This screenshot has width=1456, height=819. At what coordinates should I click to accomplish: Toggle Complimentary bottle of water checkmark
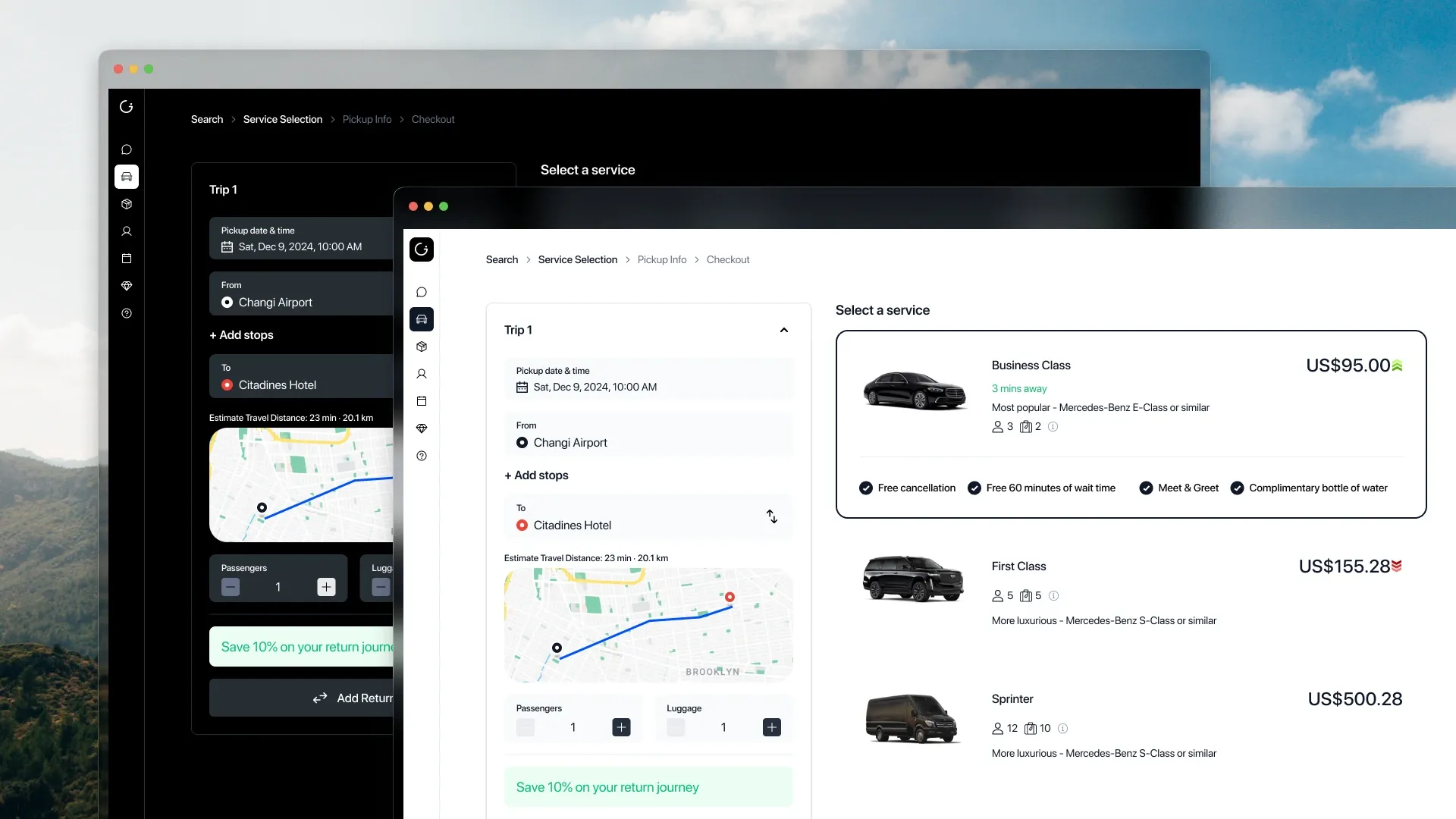point(1237,488)
